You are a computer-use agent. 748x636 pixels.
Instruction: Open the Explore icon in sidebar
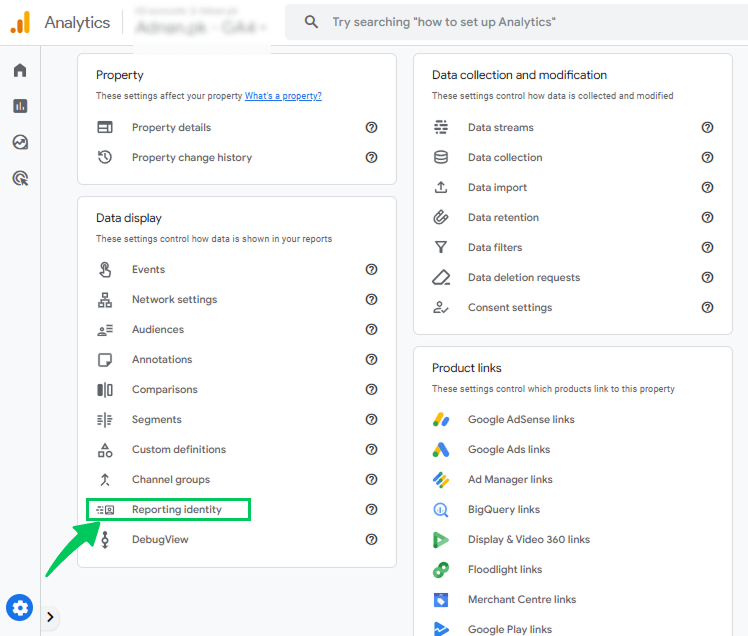point(20,142)
